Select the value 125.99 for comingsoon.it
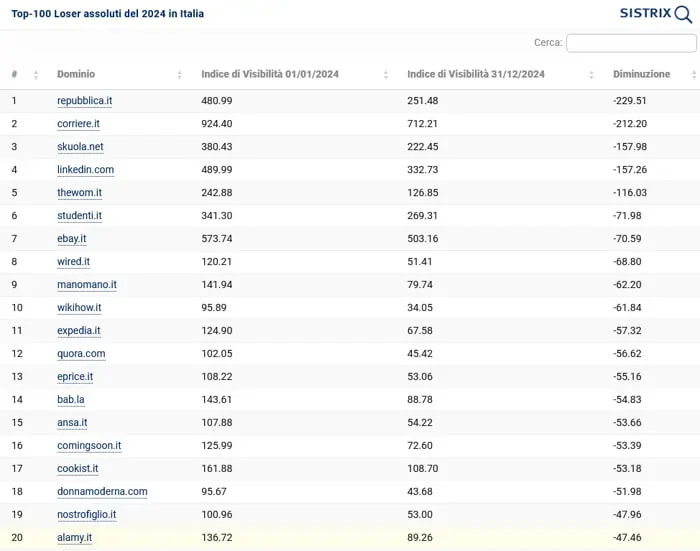 pos(217,446)
